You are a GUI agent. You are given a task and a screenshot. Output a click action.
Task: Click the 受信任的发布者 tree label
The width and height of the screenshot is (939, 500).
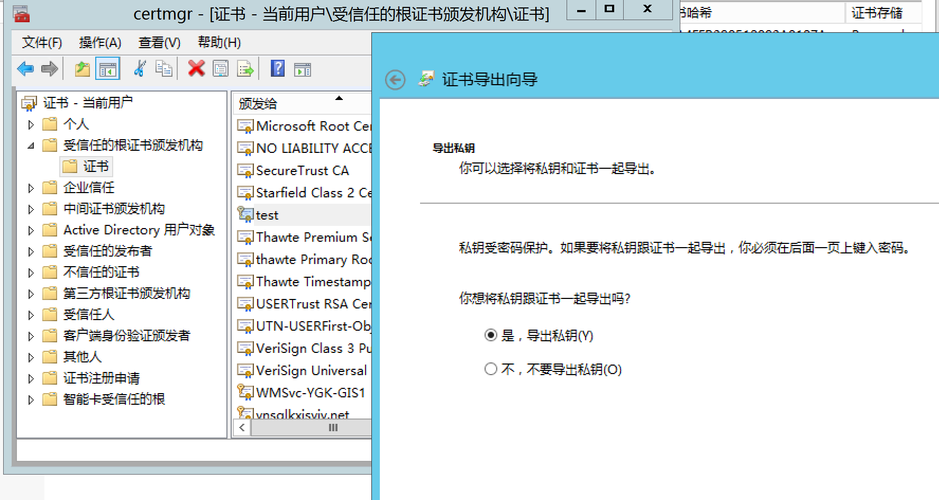coord(107,251)
